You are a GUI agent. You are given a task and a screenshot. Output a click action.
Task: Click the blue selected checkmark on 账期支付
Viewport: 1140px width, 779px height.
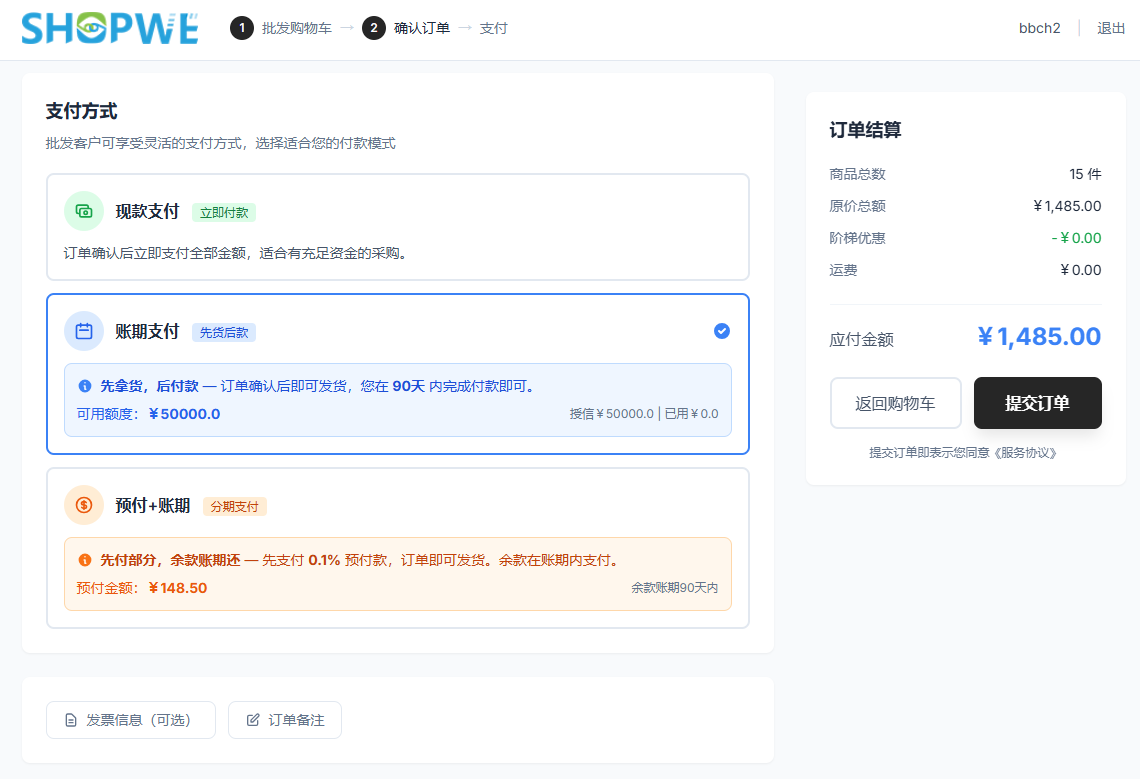(x=722, y=331)
